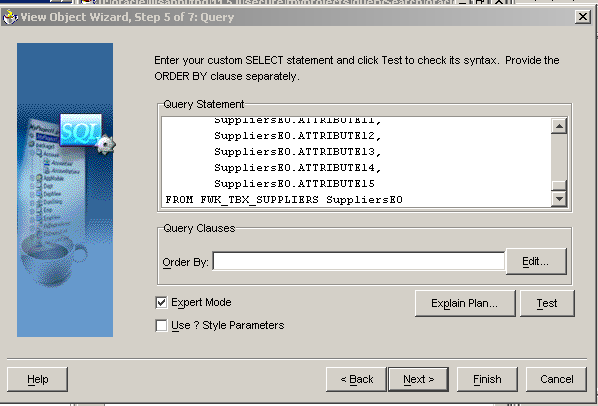Viewport: 598px width, 406px height.
Task: Click the wizard icon in the title bar
Action: point(10,17)
